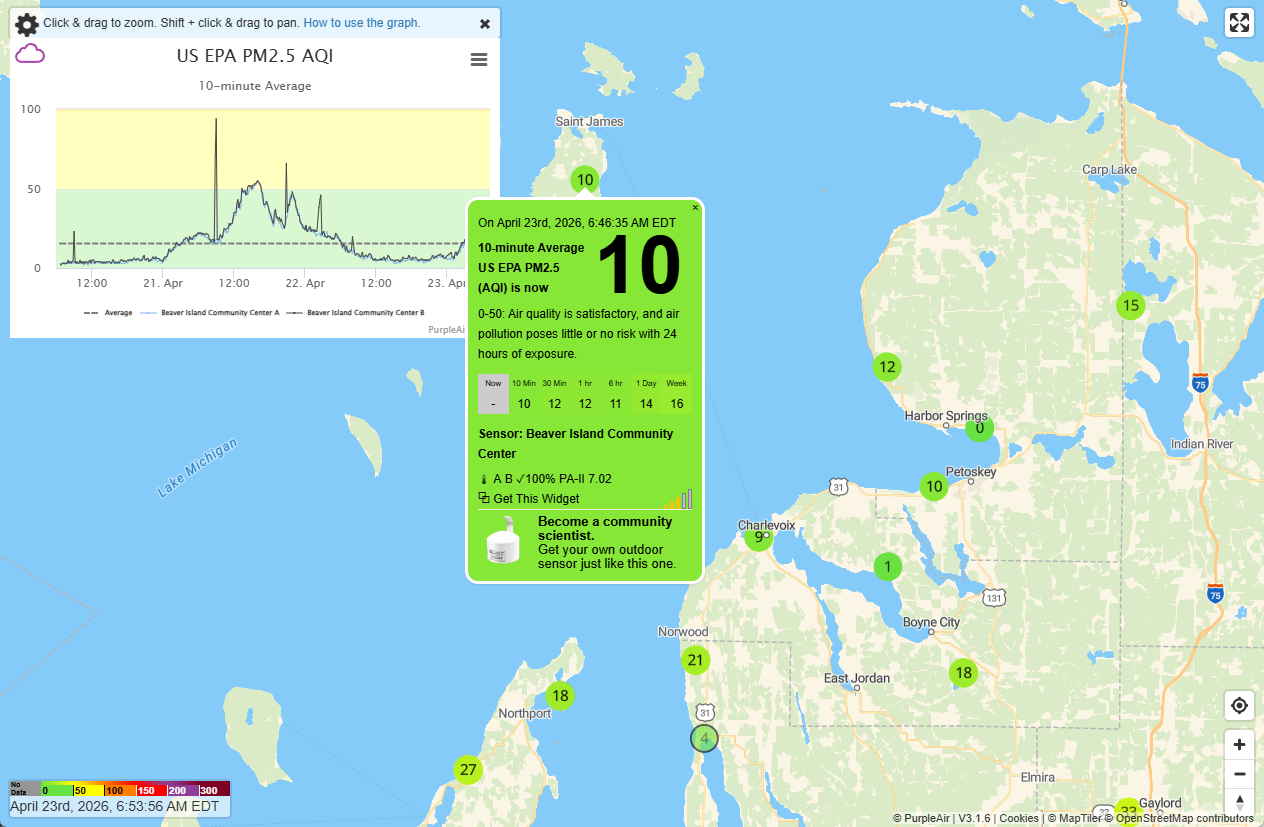Zoom in on the map
The width and height of the screenshot is (1264, 827).
pyautogui.click(x=1239, y=744)
